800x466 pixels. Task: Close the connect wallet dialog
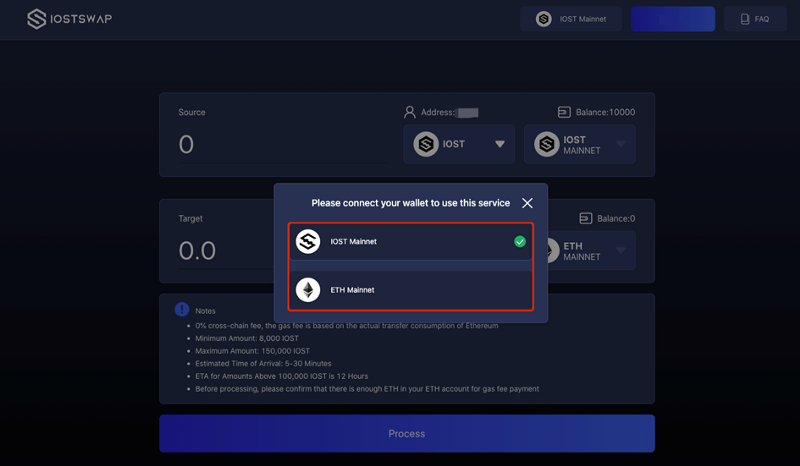pos(527,203)
